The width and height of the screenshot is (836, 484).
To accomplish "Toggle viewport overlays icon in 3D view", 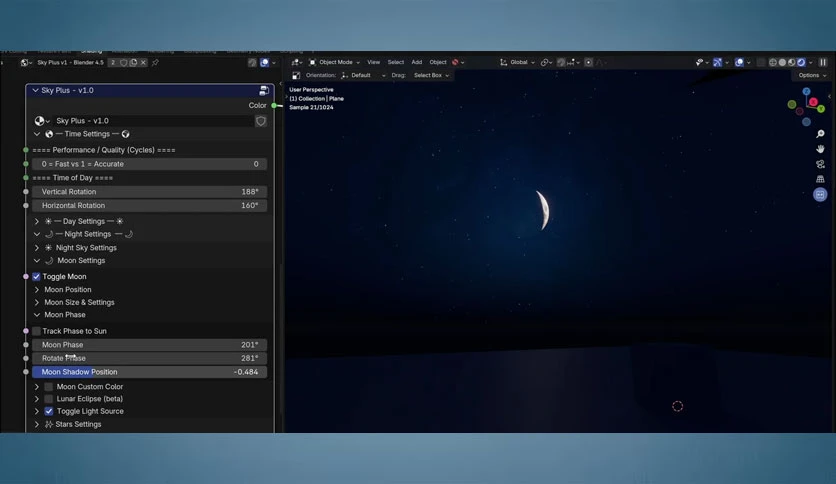I will [x=739, y=62].
